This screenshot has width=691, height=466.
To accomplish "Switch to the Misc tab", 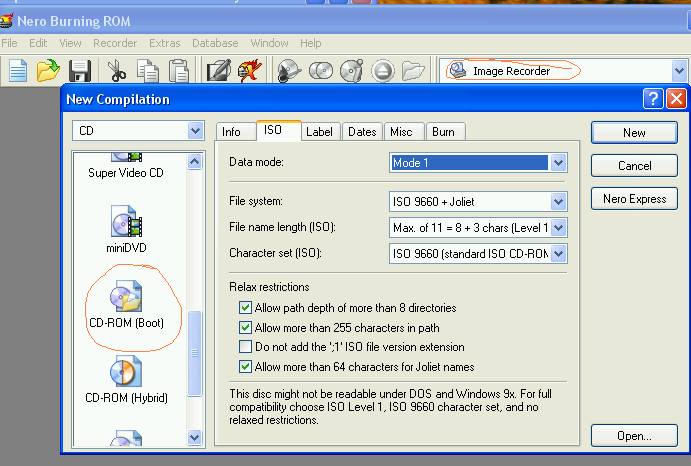I will pos(401,132).
